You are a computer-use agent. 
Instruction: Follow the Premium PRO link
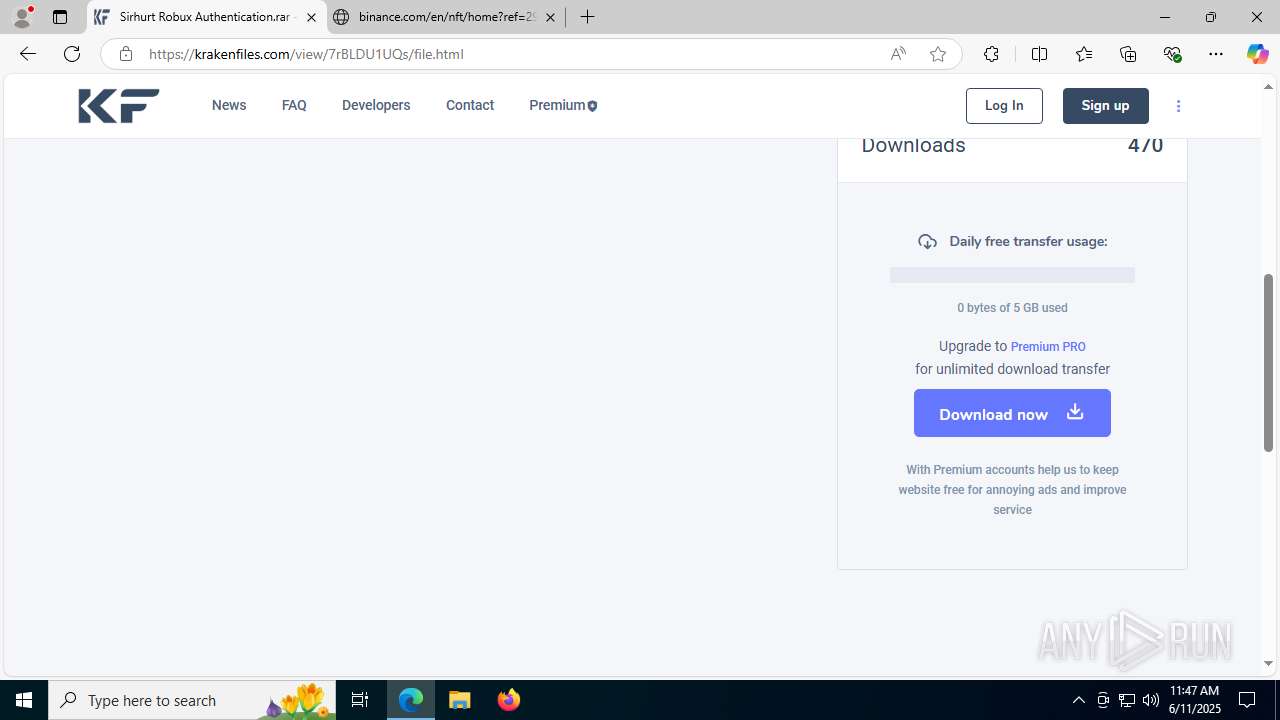pyautogui.click(x=1048, y=347)
